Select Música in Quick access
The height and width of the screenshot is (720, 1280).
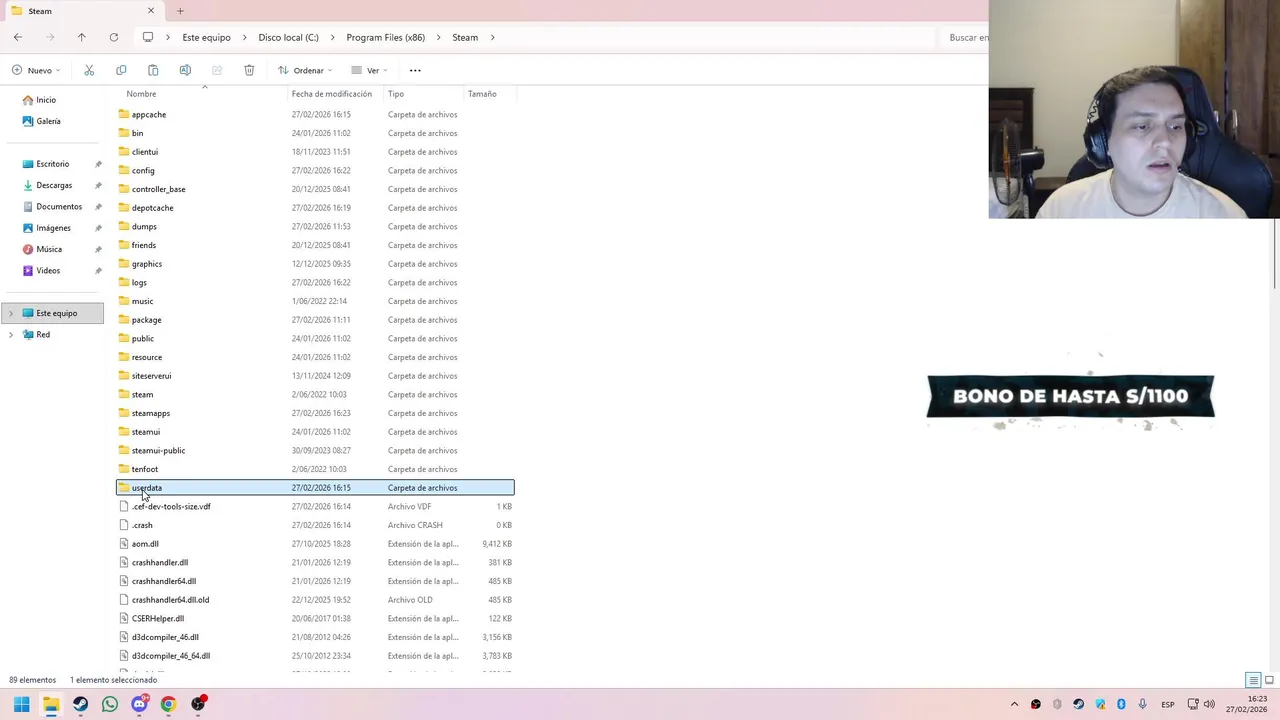click(49, 249)
